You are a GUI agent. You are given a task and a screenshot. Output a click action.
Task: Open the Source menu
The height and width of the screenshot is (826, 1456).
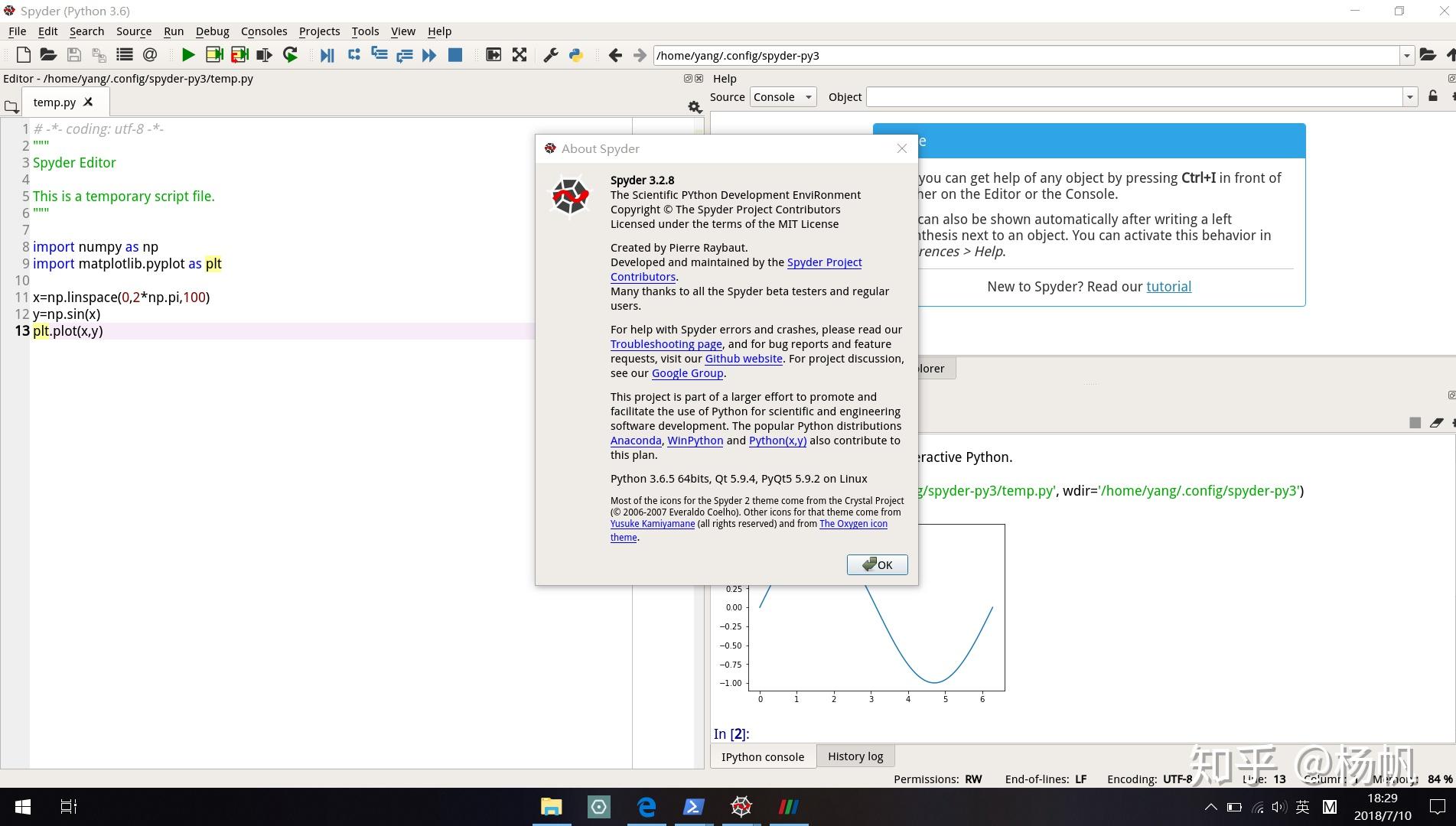(x=134, y=31)
